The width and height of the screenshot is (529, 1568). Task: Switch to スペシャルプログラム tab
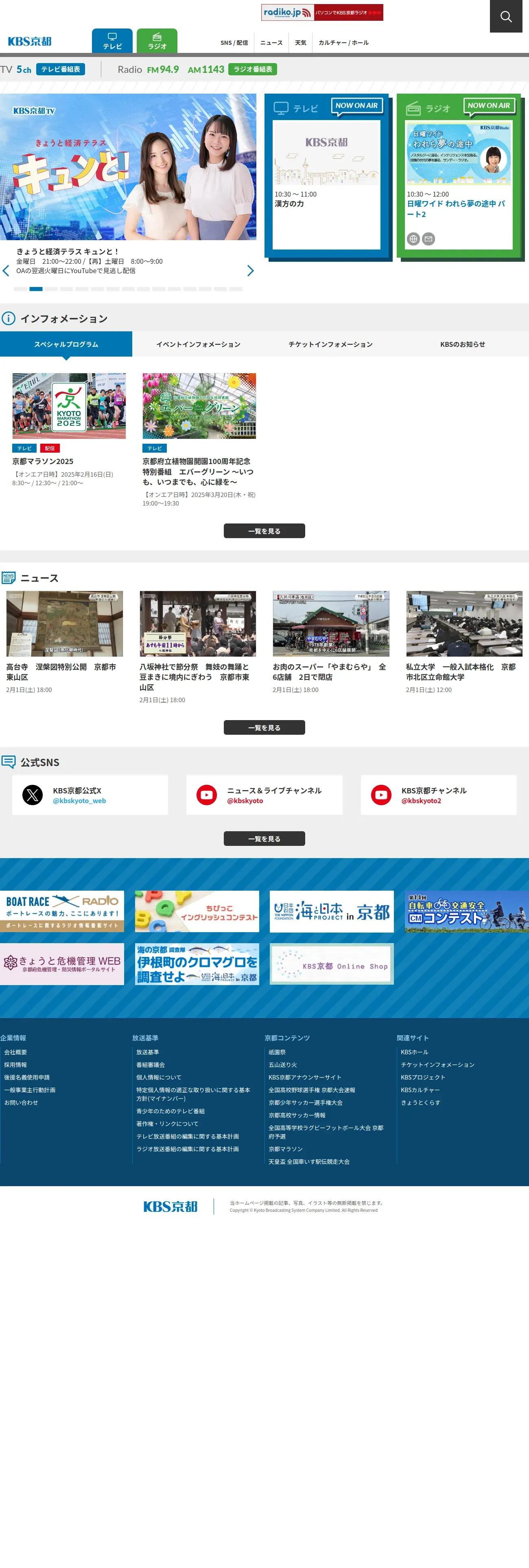tap(66, 344)
